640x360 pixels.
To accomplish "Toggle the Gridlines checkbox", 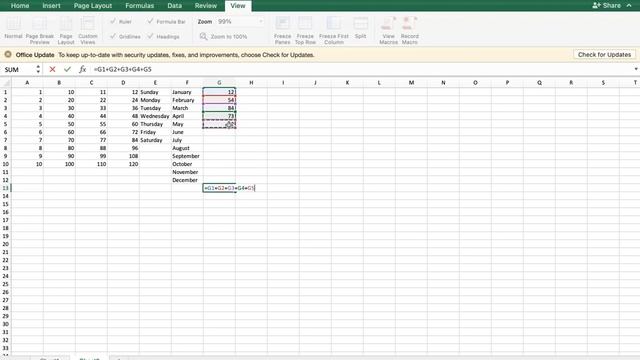I will pyautogui.click(x=113, y=36).
